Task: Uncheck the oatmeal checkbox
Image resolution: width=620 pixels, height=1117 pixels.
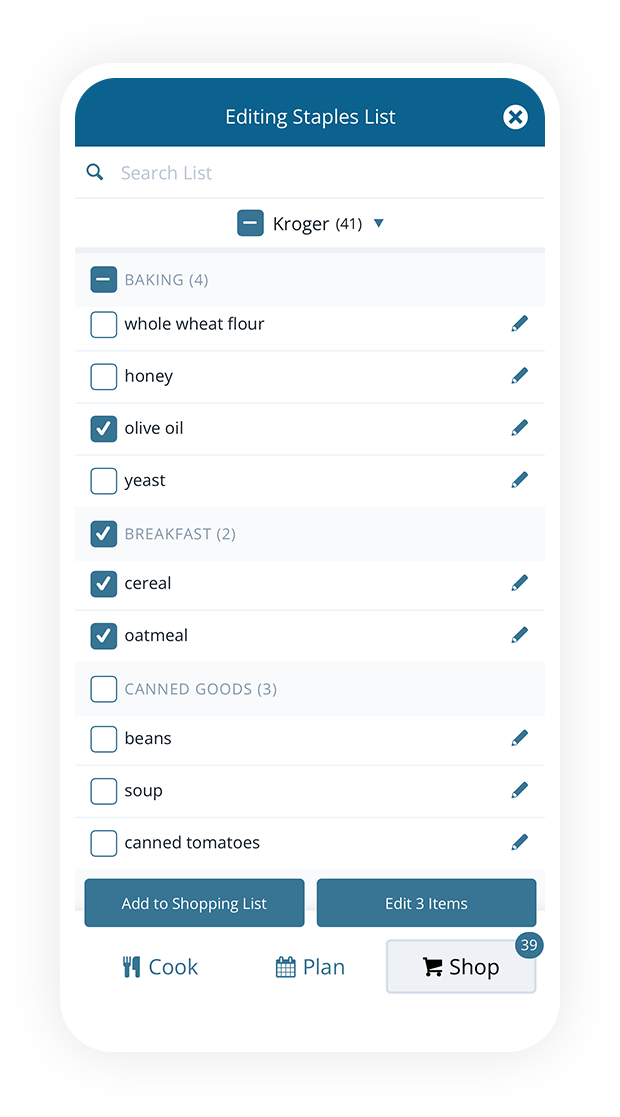Action: tap(103, 635)
